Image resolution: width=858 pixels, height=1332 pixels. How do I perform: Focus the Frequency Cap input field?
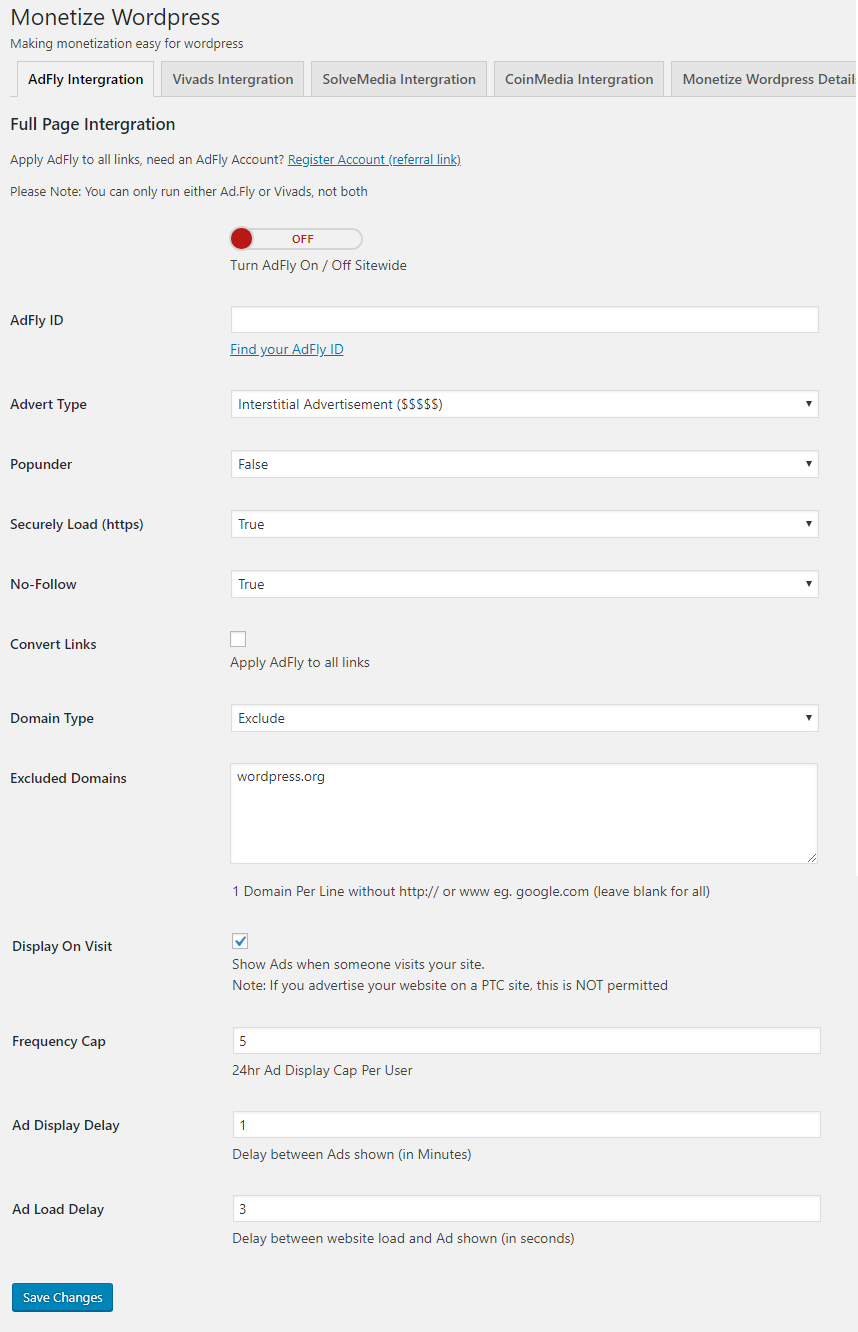(526, 1041)
